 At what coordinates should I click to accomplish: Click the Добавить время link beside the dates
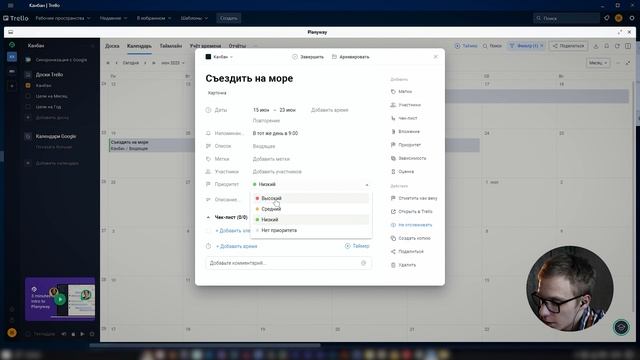(x=329, y=110)
